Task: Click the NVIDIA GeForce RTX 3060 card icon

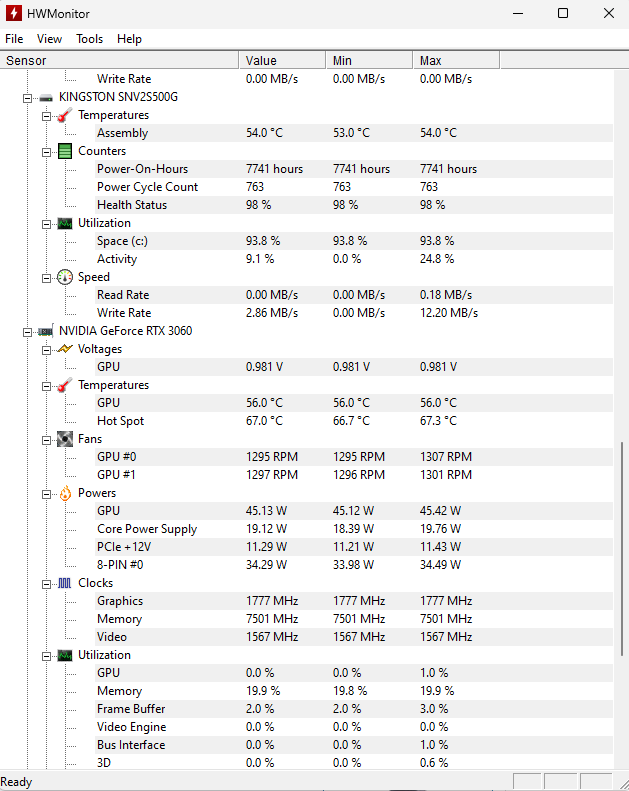Action: coord(46,331)
